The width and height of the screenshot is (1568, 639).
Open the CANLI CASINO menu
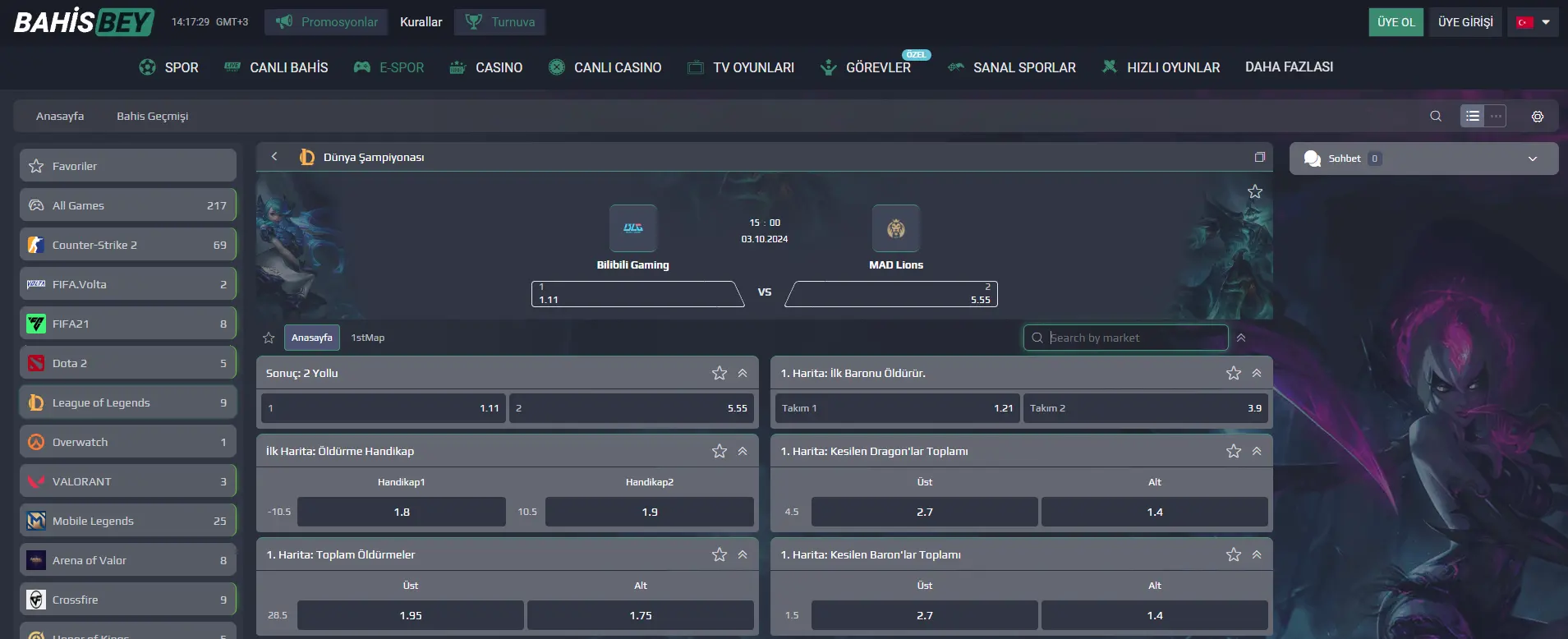(605, 67)
